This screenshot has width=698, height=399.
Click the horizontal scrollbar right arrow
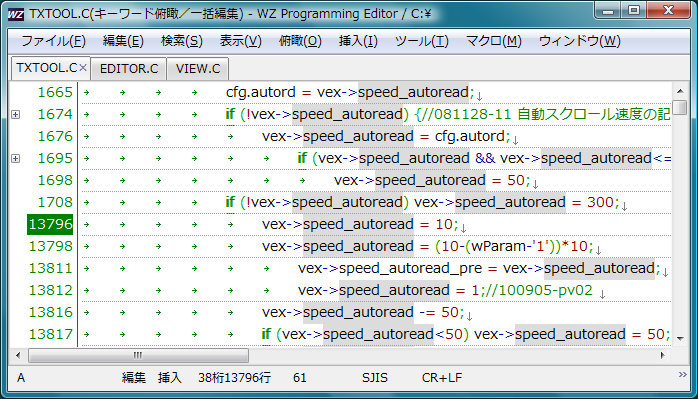pos(663,355)
